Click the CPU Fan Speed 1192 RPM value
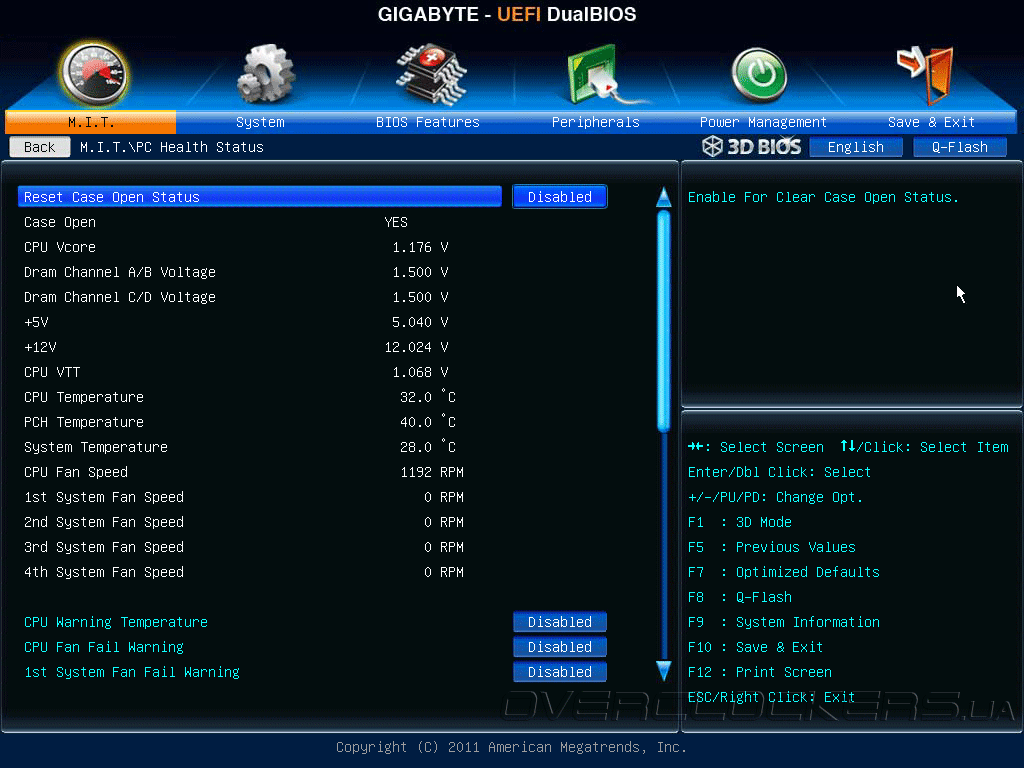1024x768 pixels. tap(432, 472)
